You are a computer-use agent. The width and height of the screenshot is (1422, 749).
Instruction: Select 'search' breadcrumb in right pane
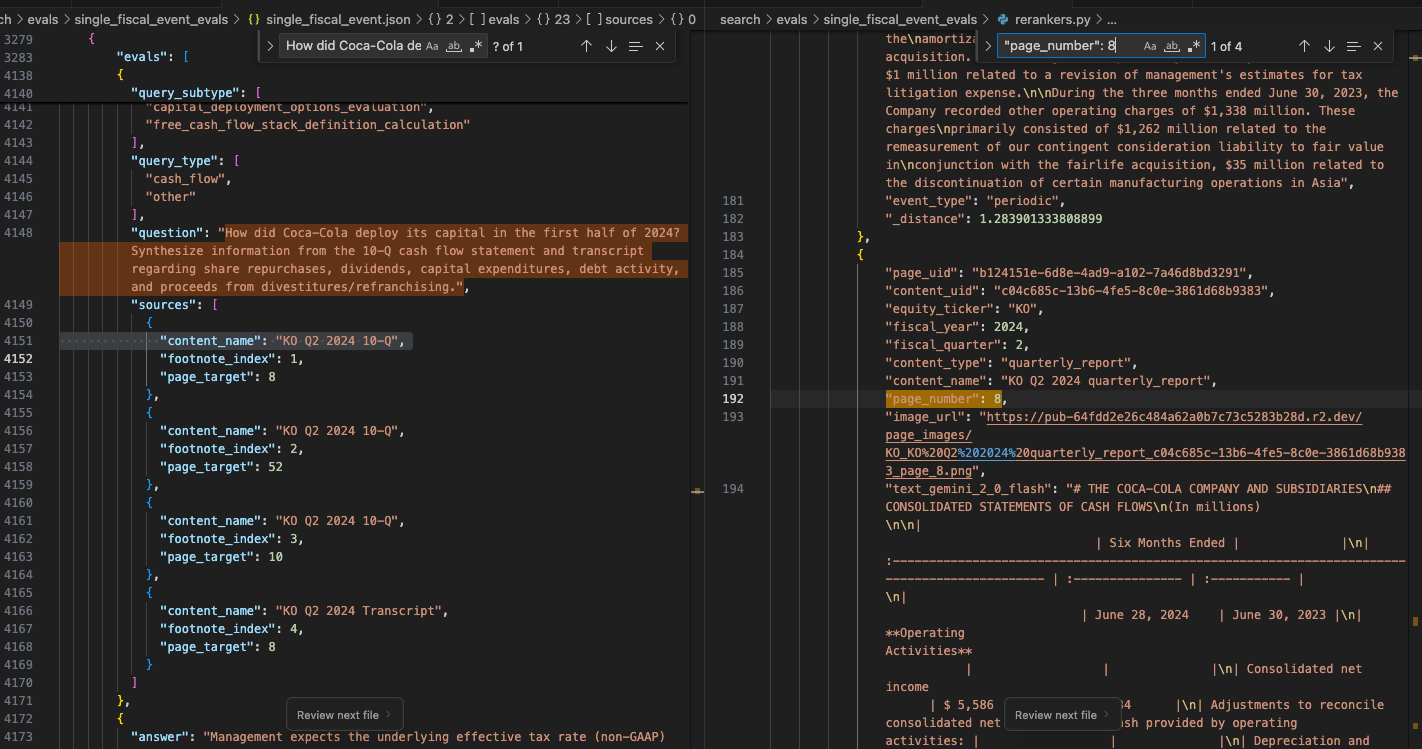(x=740, y=19)
